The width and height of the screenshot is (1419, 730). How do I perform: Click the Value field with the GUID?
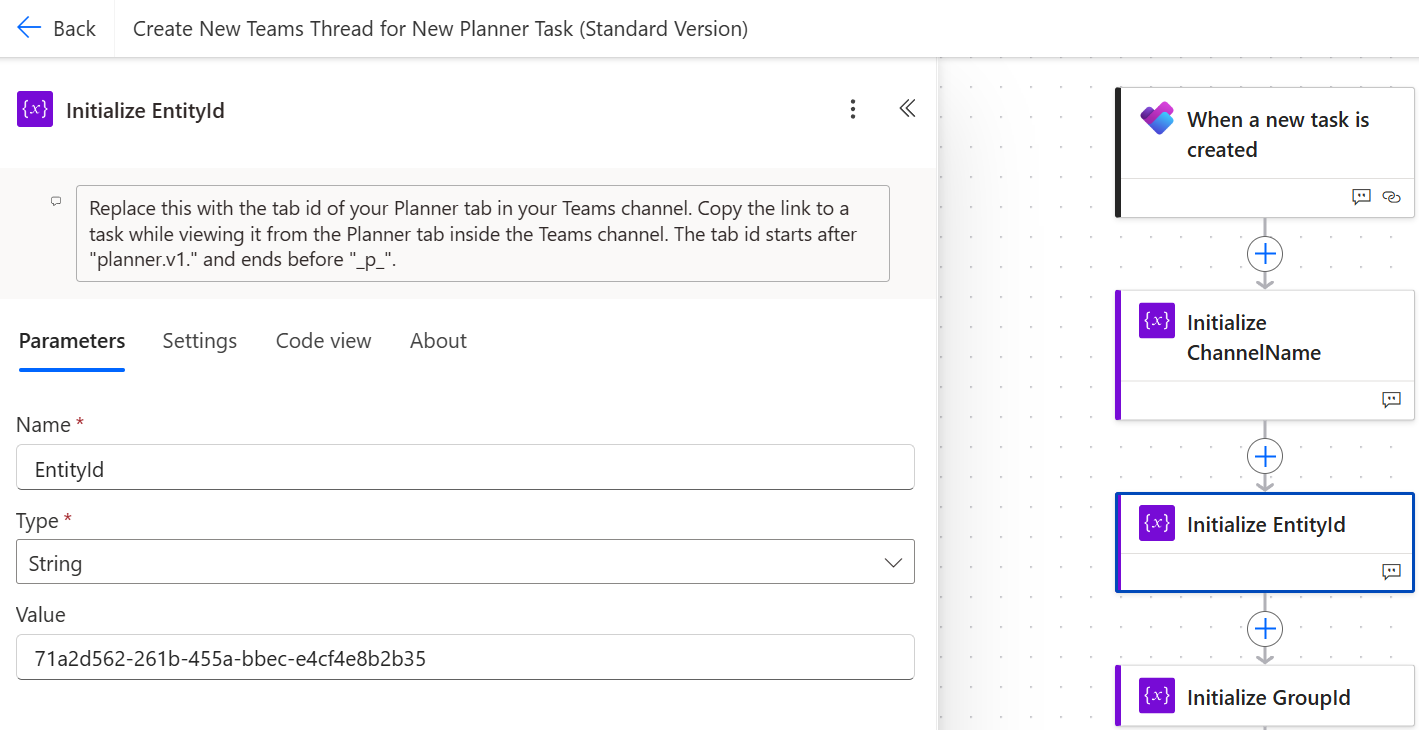click(x=465, y=657)
